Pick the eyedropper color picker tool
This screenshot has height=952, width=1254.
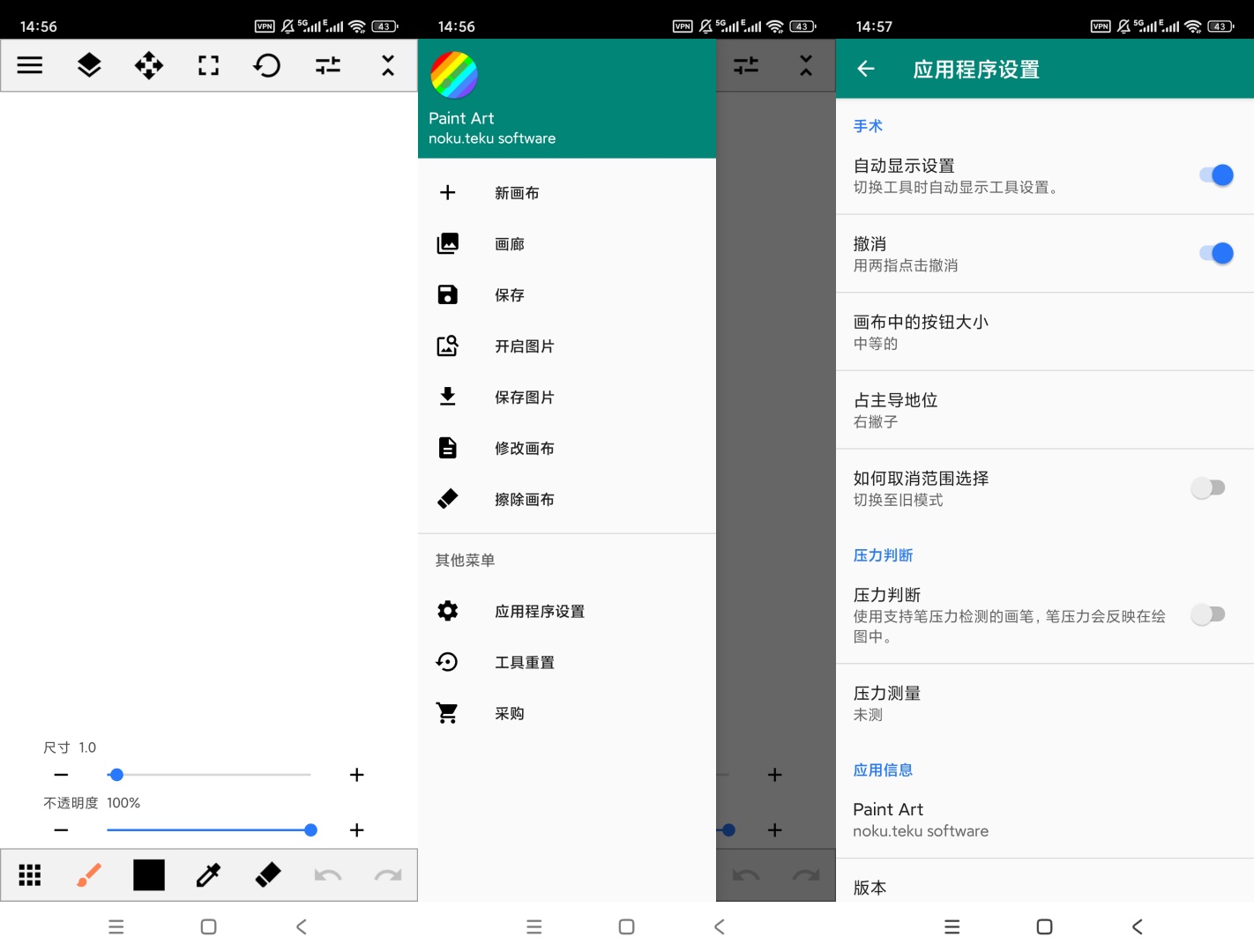(x=208, y=874)
